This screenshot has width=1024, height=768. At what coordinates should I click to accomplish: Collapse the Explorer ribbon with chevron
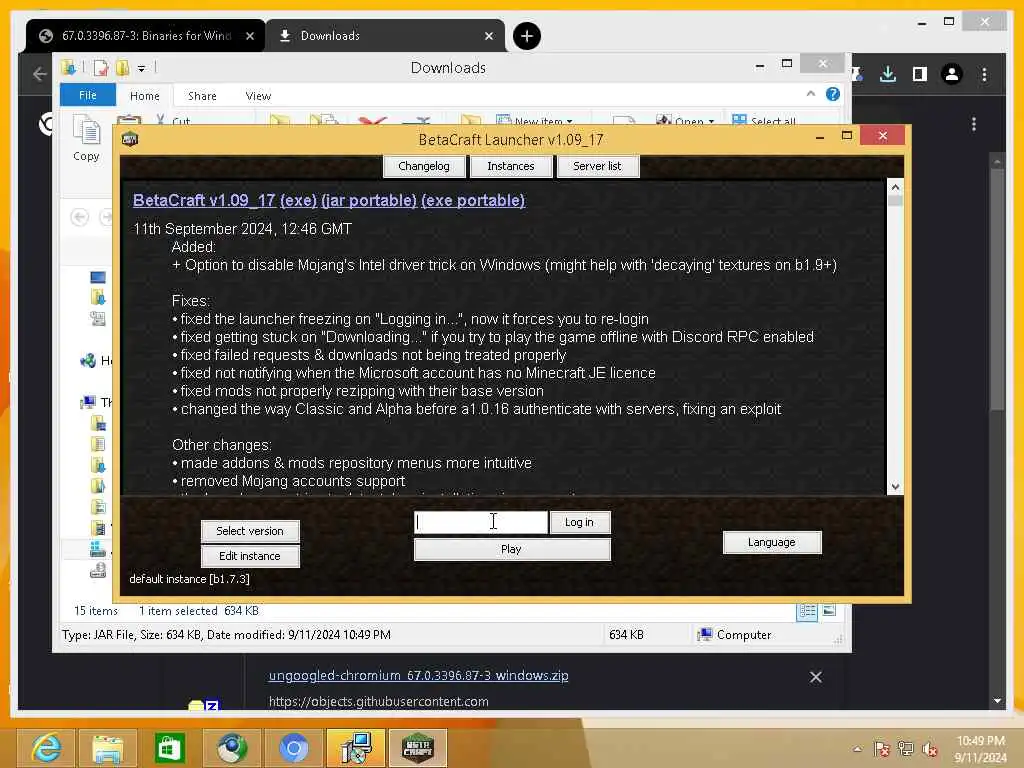810,94
